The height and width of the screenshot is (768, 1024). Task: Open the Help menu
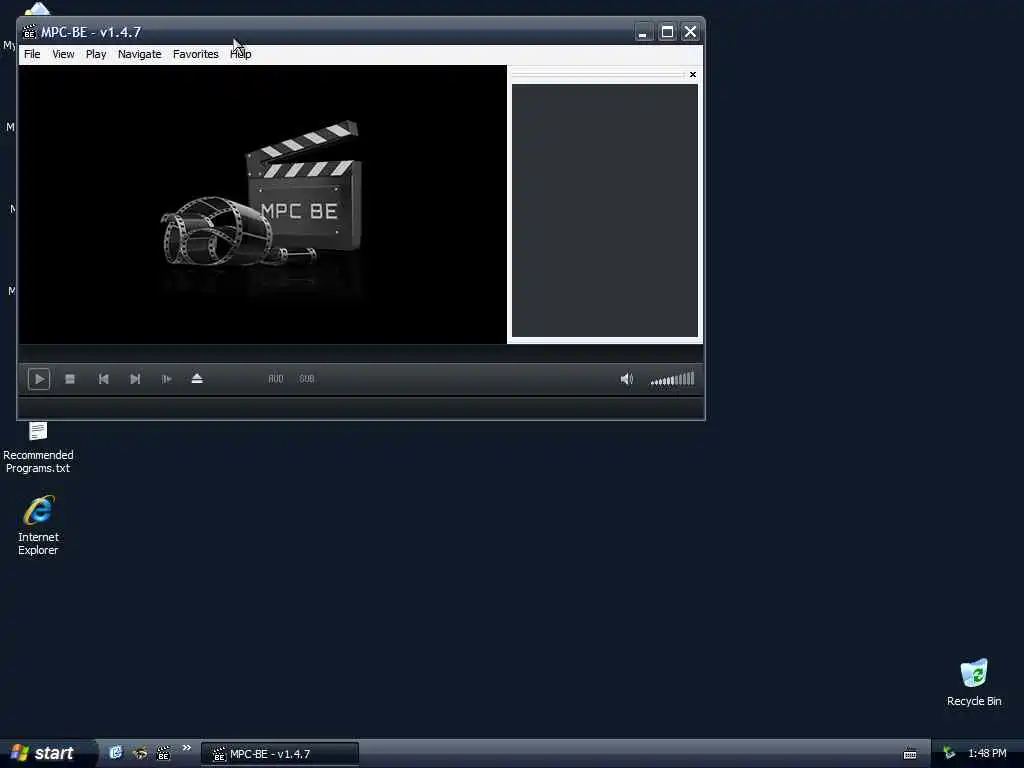[240, 54]
